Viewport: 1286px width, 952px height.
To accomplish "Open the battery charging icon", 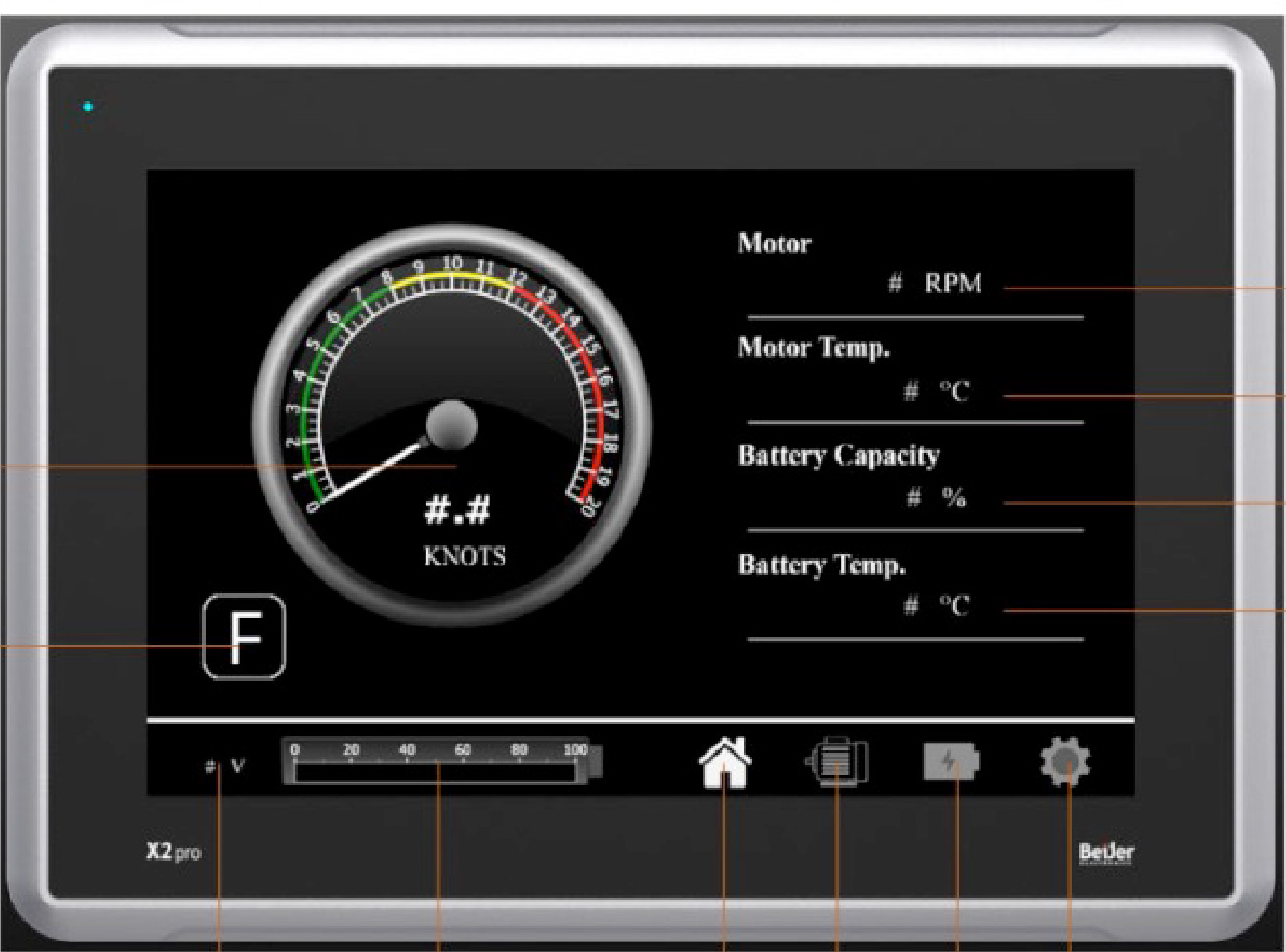I will [x=951, y=762].
